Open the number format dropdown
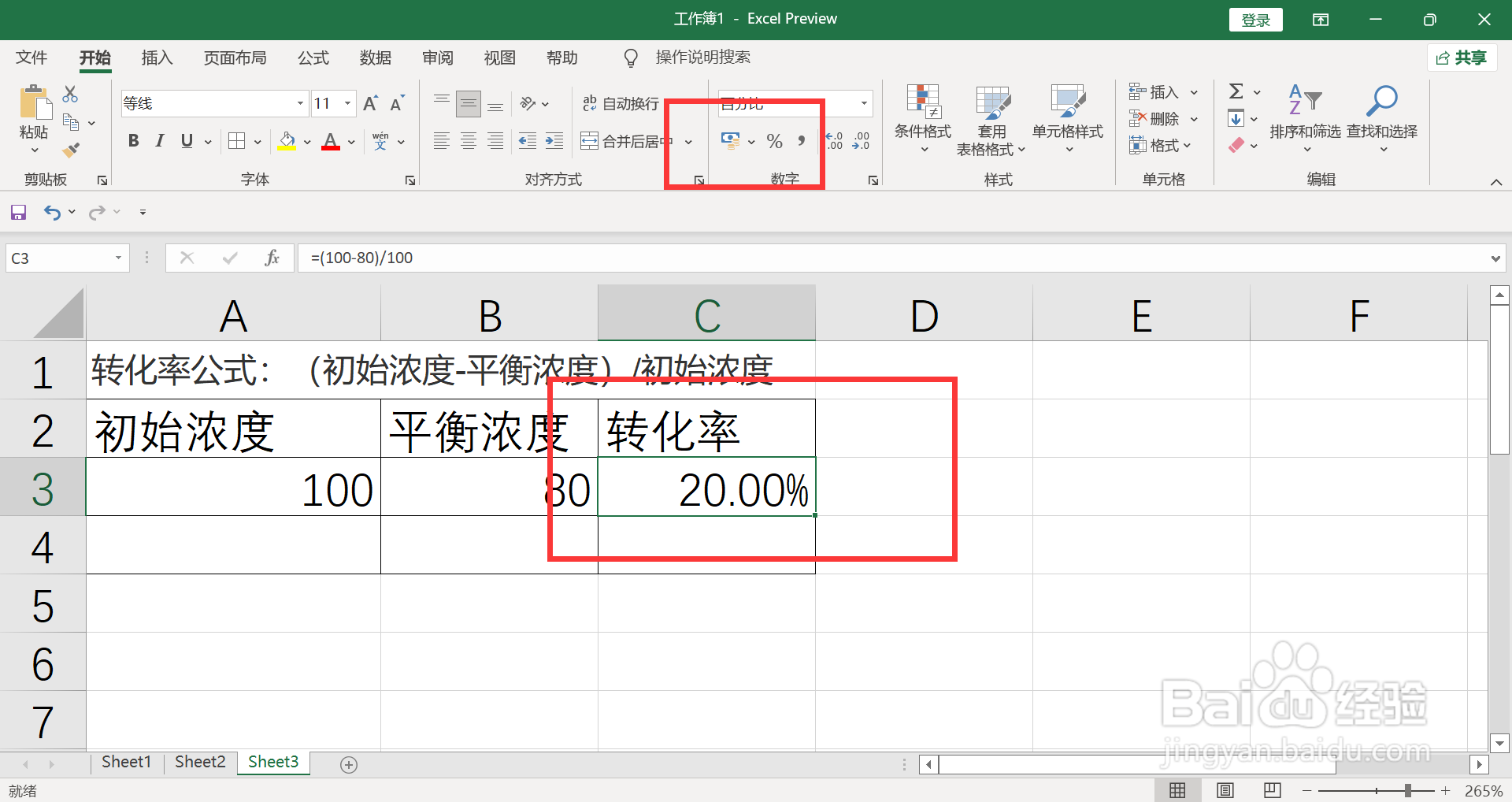This screenshot has height=802, width=1512. pyautogui.click(x=864, y=103)
